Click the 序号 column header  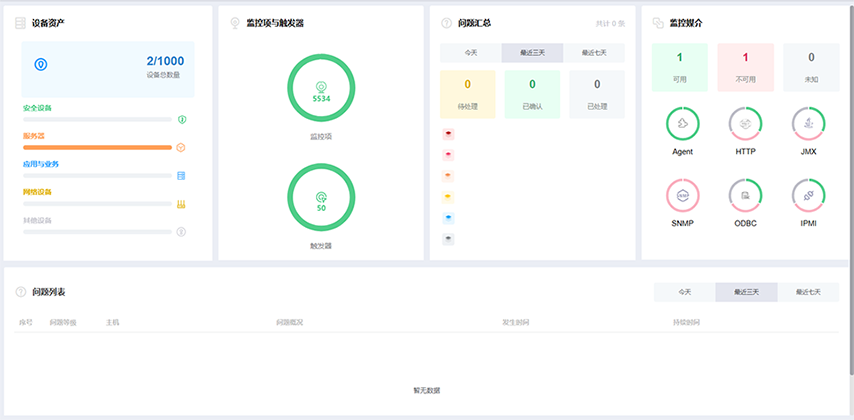pyautogui.click(x=26, y=322)
